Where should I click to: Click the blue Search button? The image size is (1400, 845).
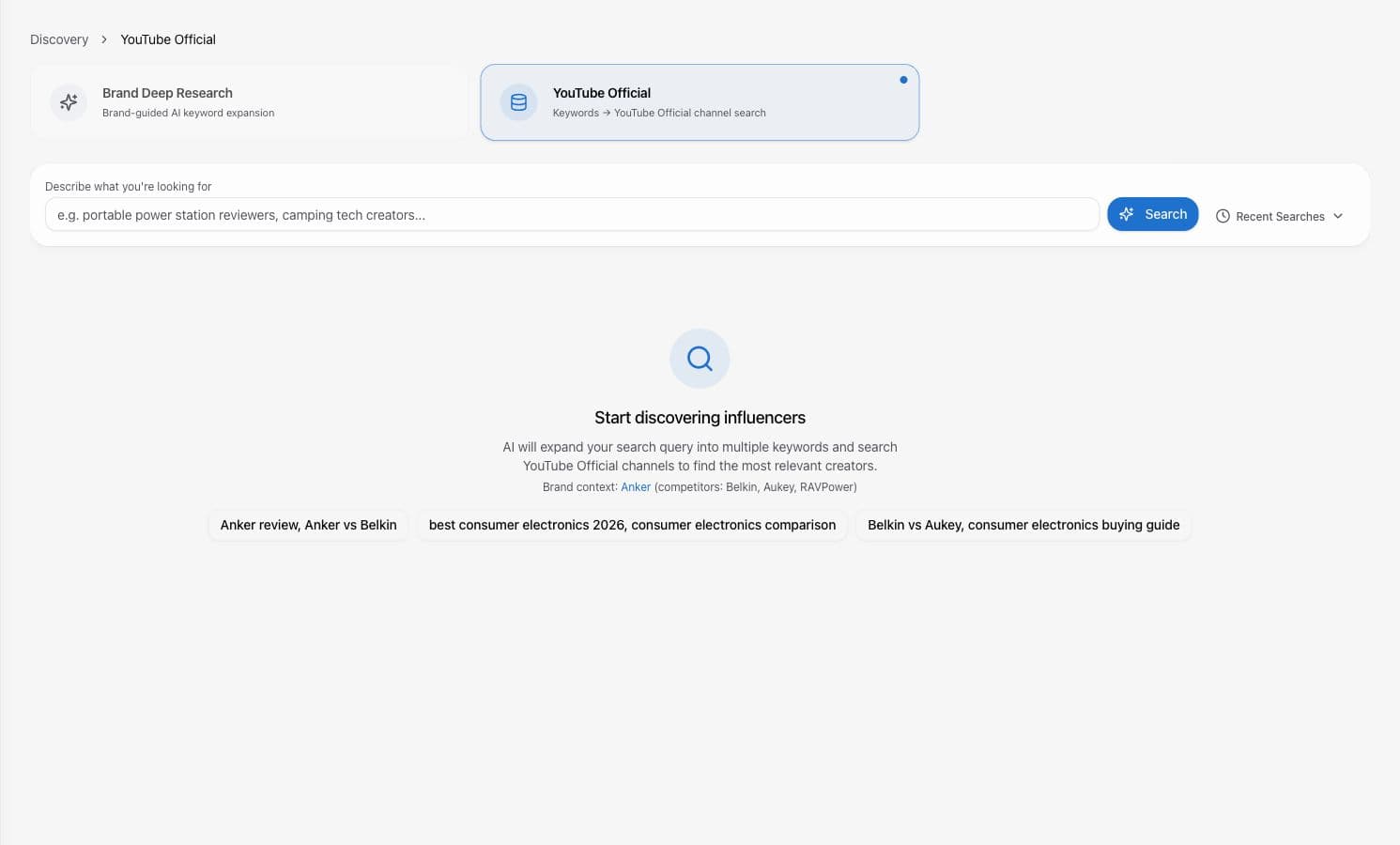click(x=1152, y=214)
